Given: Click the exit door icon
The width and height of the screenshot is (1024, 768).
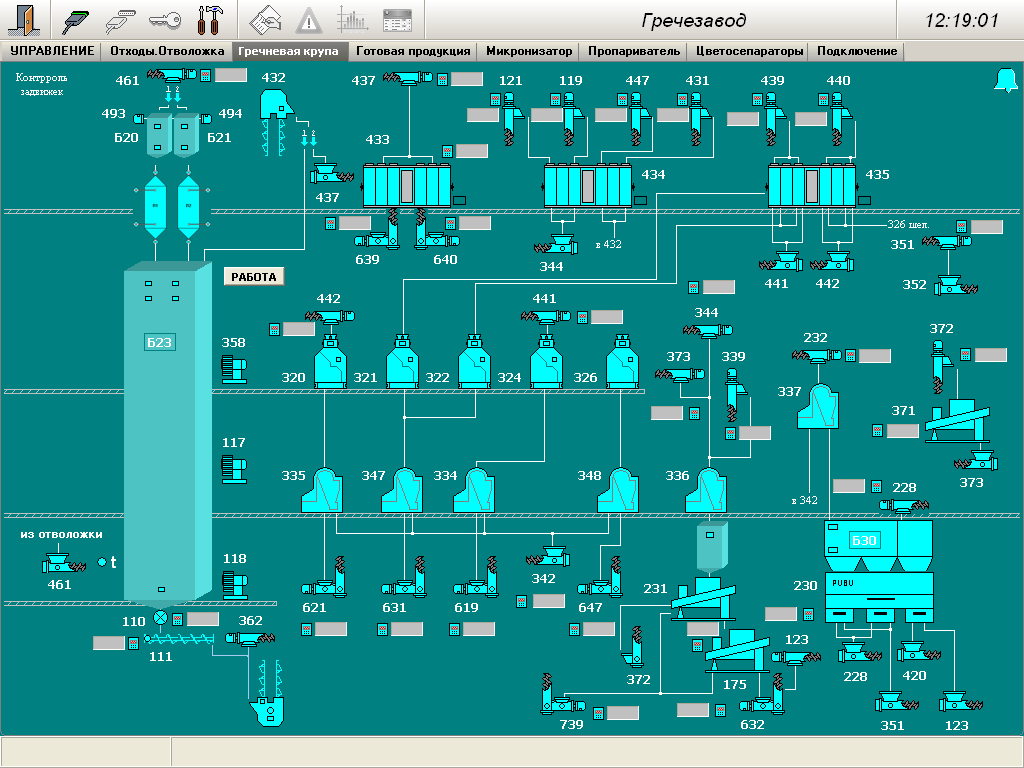Looking at the screenshot, I should (24, 19).
